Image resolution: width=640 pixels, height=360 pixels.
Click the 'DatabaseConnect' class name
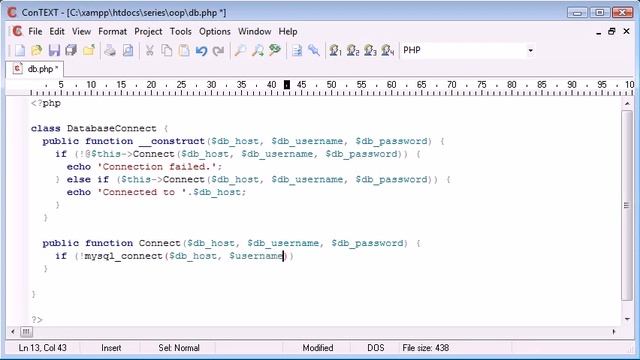(111, 128)
